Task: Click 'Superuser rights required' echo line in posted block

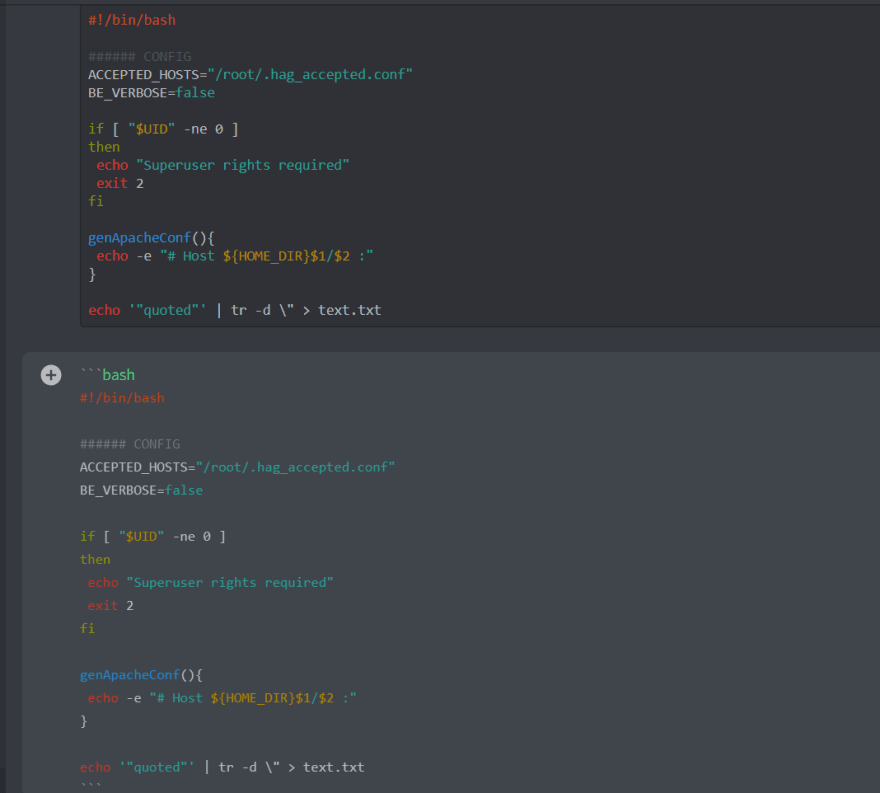Action: coord(223,165)
